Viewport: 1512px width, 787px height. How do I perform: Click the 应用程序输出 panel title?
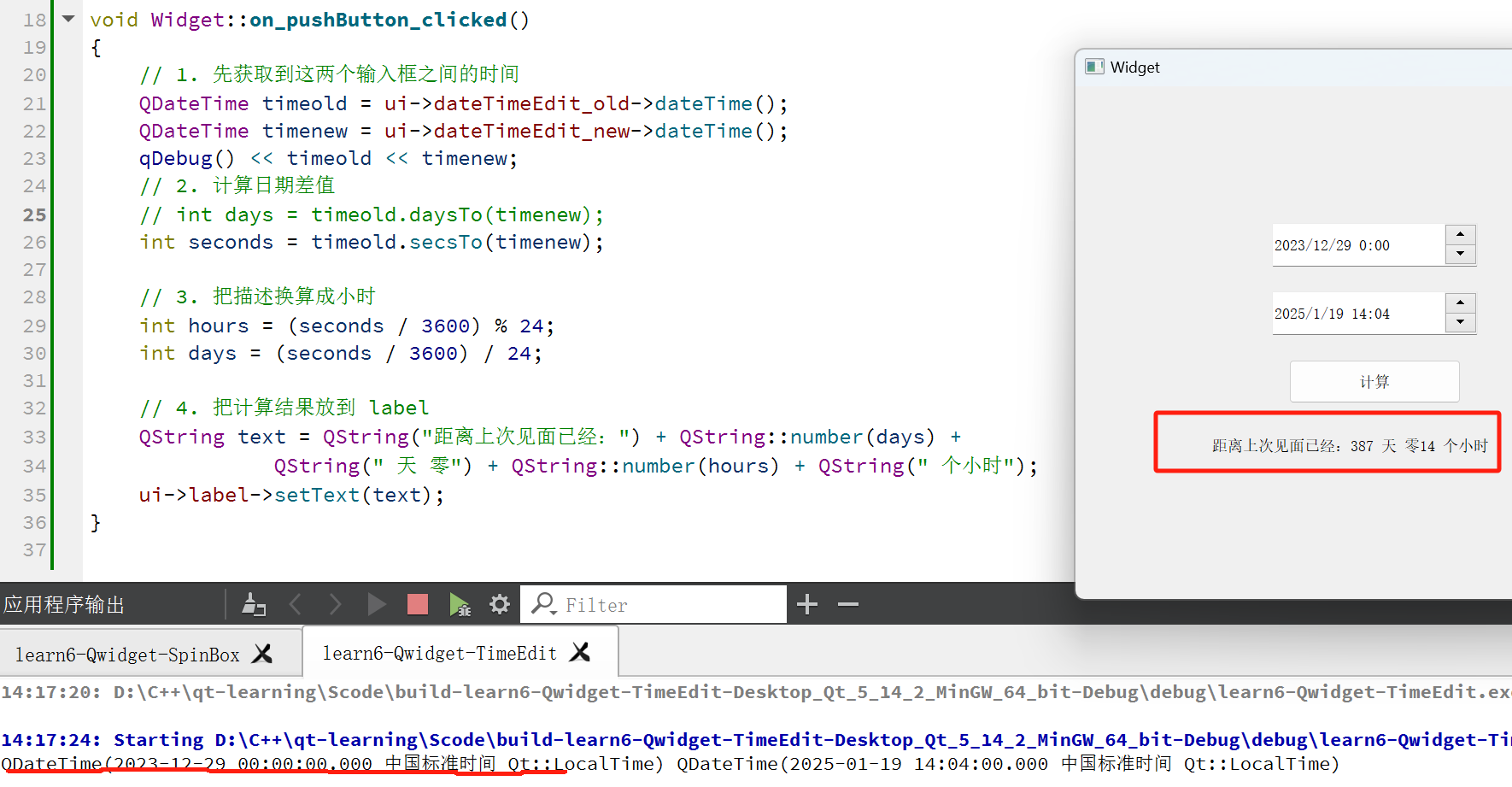(x=64, y=605)
